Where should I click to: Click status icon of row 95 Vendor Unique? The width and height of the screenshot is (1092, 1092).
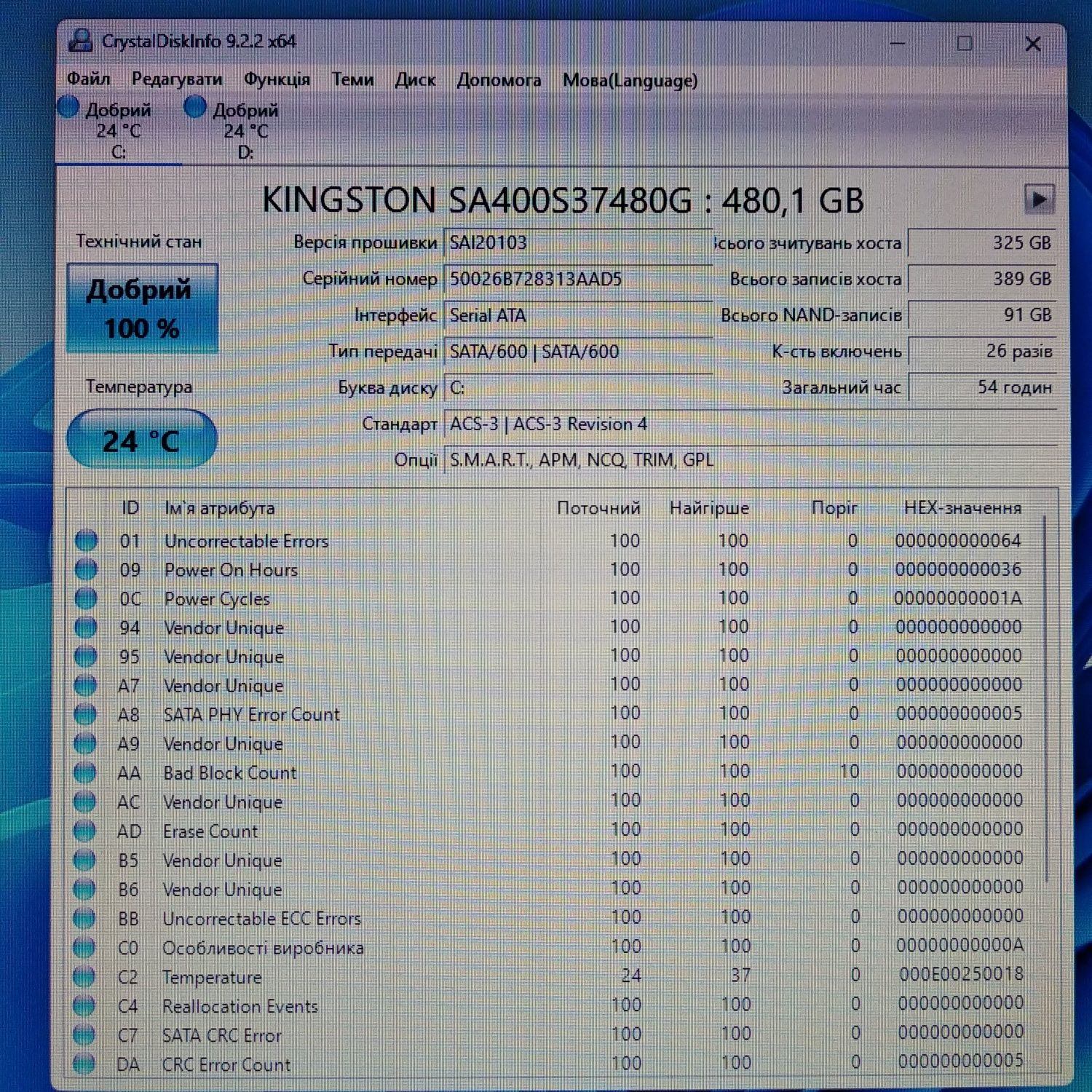[x=86, y=656]
